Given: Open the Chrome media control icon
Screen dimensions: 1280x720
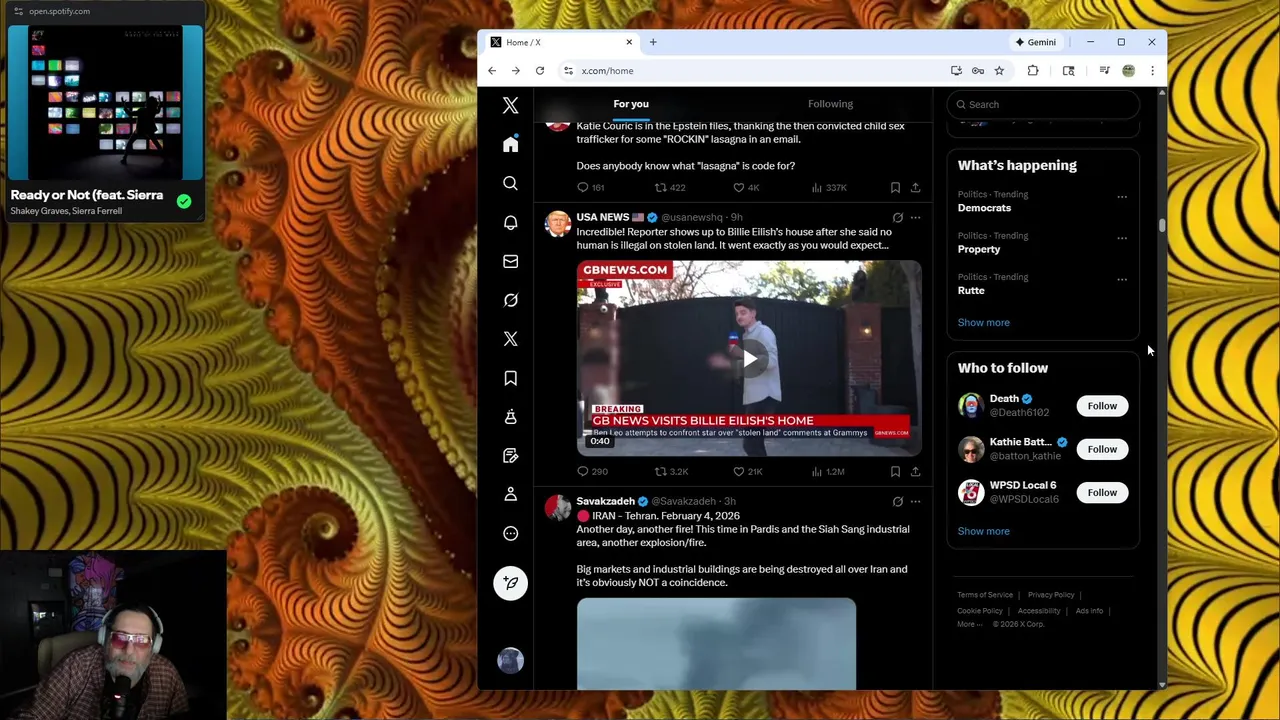Looking at the screenshot, I should click(x=1104, y=71).
